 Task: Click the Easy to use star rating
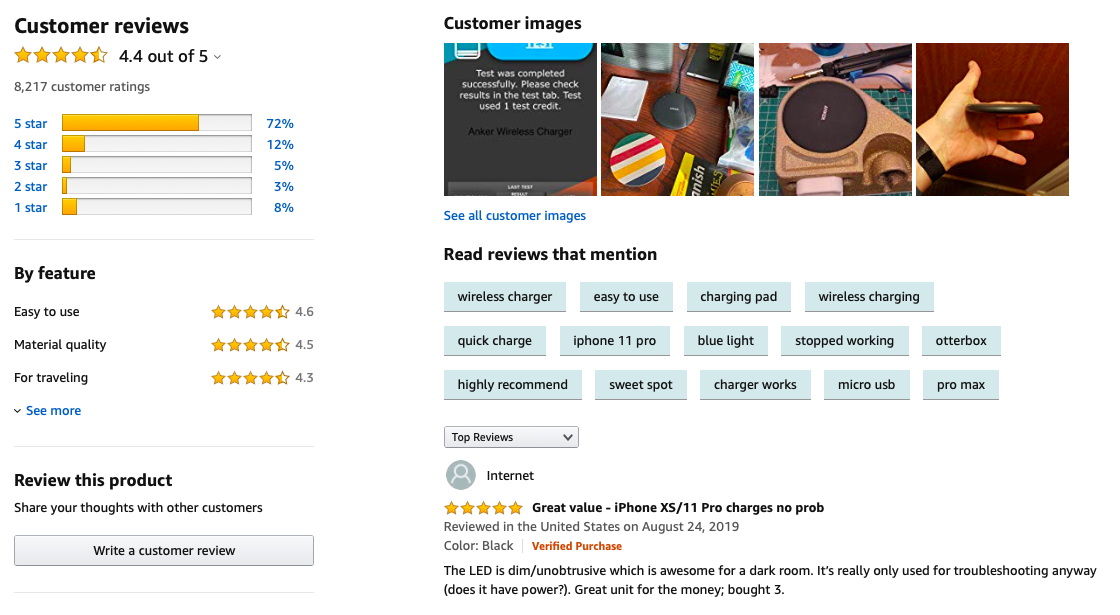250,312
